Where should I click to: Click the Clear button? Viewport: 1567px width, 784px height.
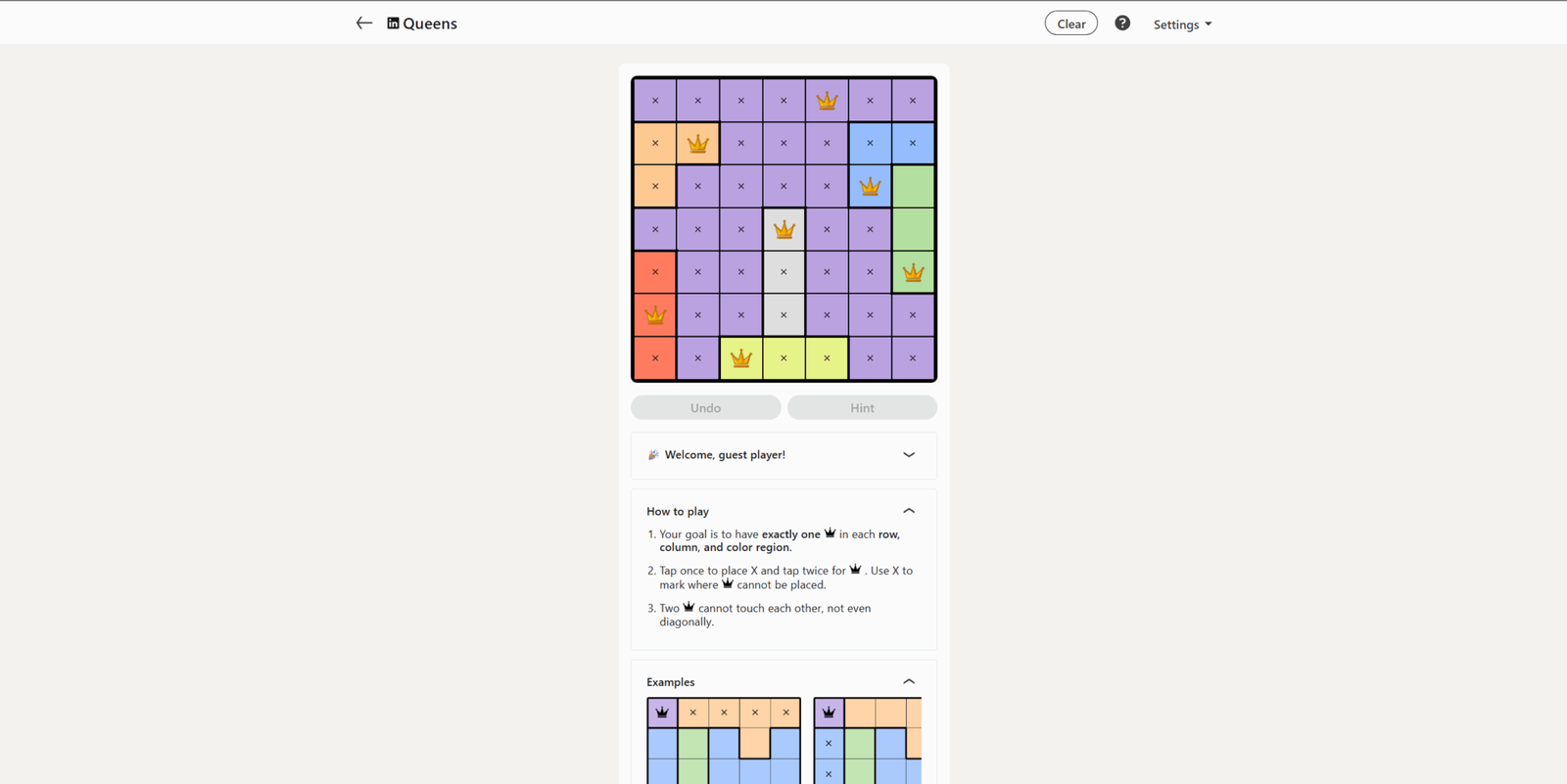1070,23
